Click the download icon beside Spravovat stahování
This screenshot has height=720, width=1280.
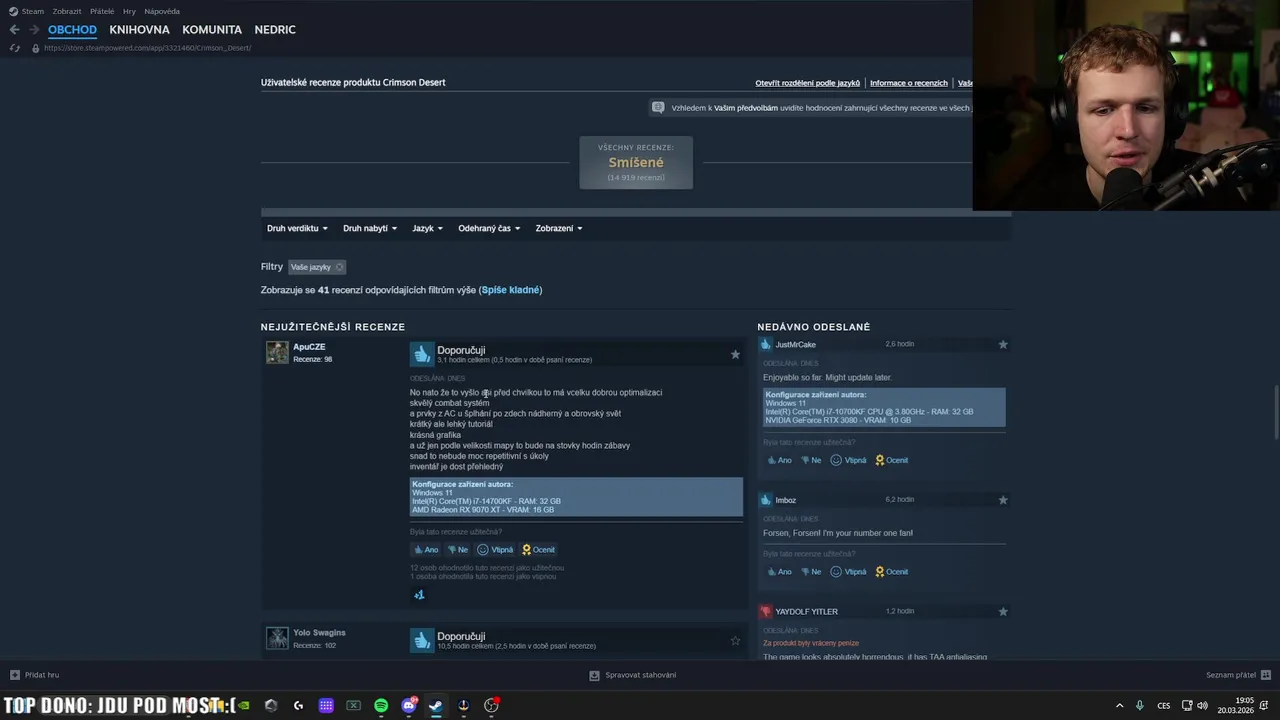click(x=594, y=675)
